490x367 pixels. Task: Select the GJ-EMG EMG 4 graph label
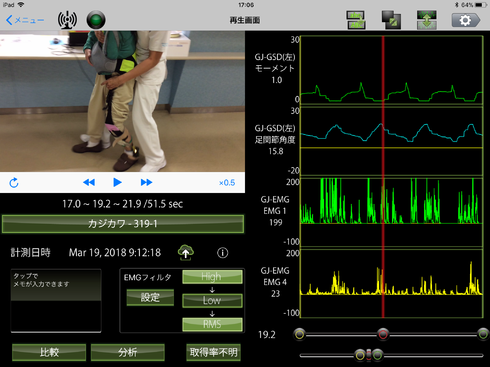275,282
